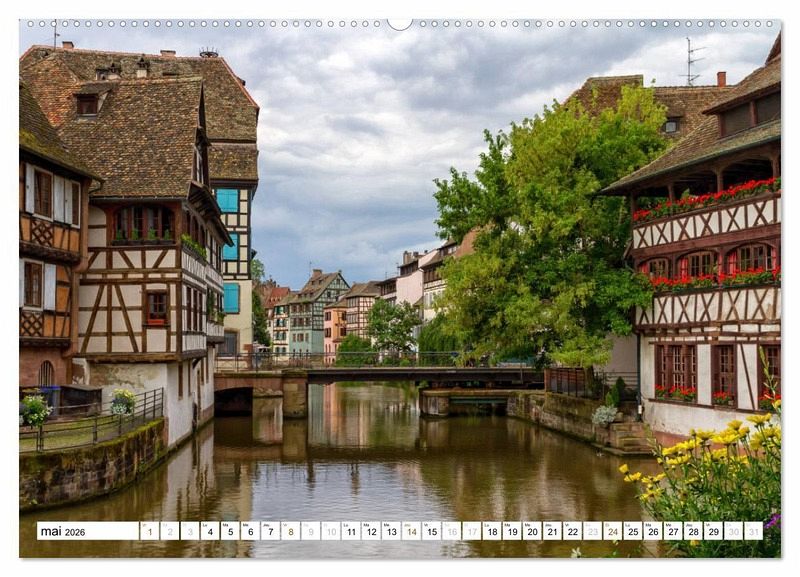
Task: Select day 10 in the calendar strip
Action: [x=331, y=531]
